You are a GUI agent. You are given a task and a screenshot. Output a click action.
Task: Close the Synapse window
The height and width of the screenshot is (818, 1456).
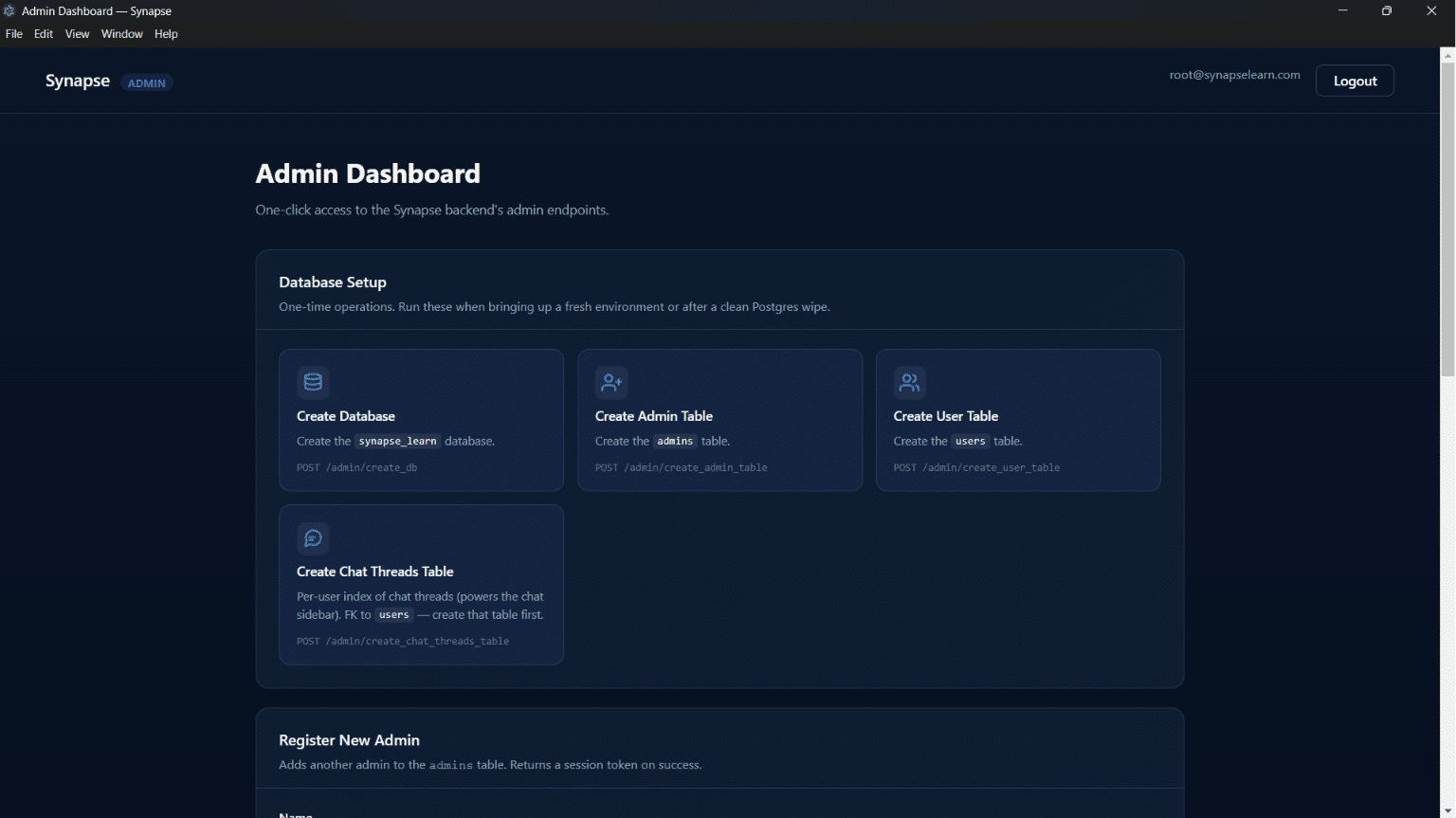click(1431, 11)
